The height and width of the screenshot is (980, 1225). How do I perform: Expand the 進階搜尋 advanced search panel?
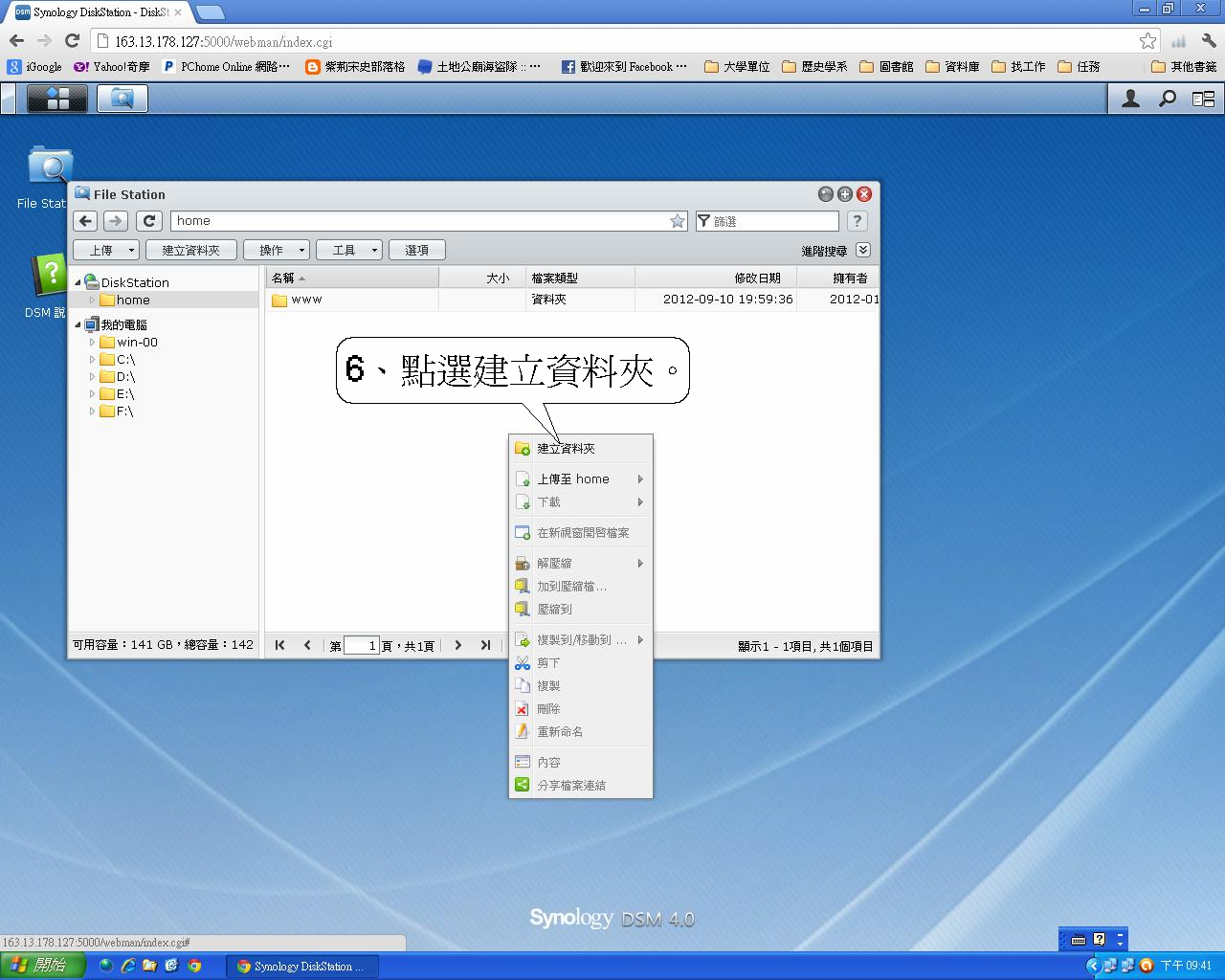(863, 250)
